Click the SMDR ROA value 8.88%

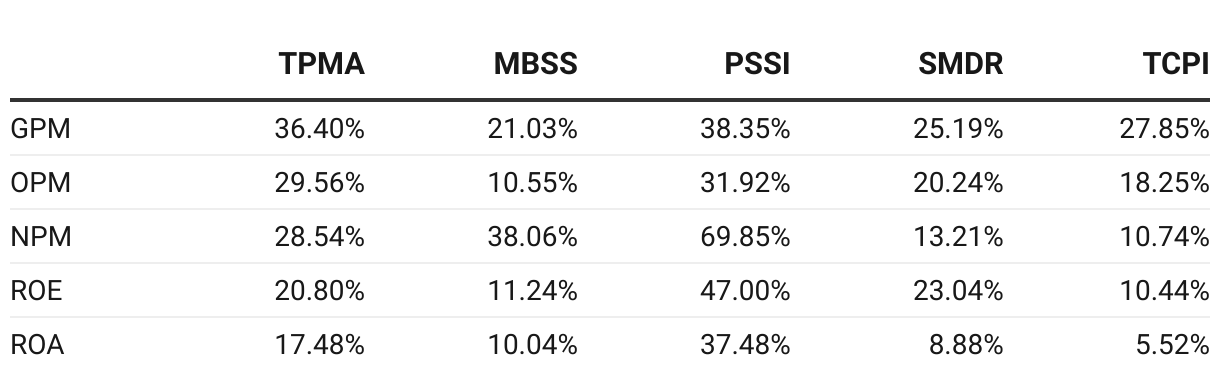(964, 345)
